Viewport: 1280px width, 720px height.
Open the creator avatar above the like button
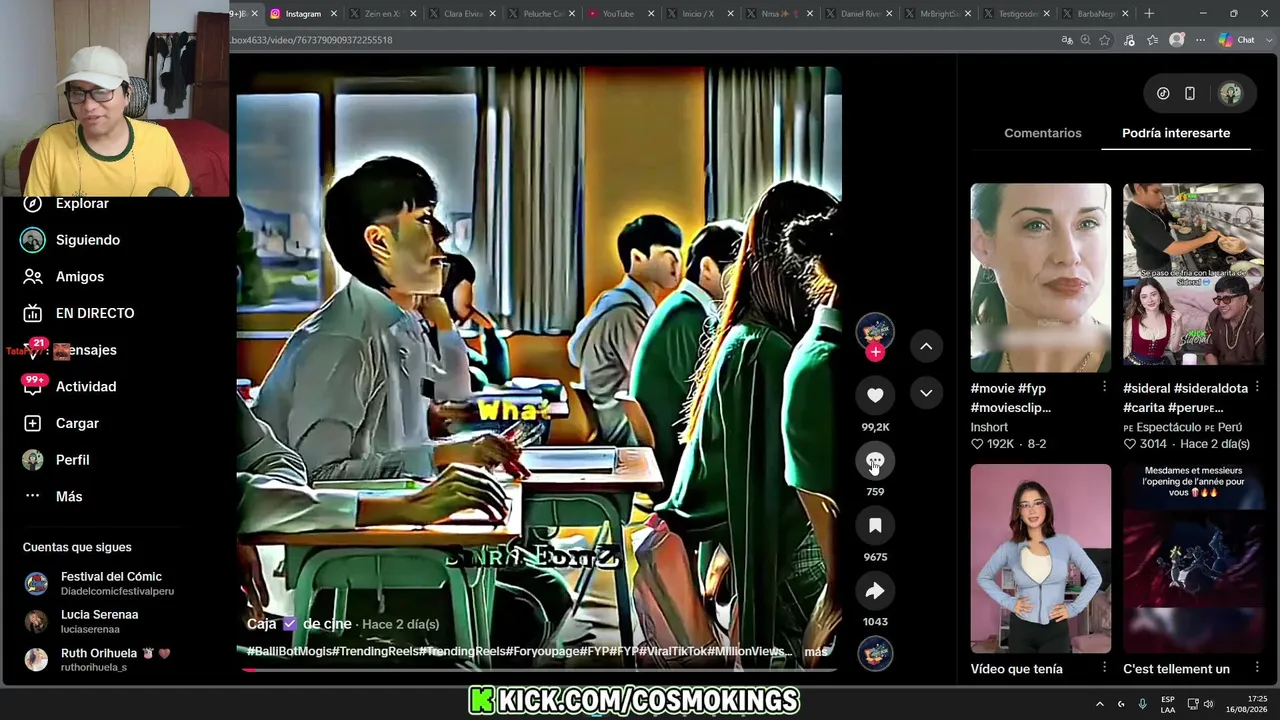coord(875,331)
